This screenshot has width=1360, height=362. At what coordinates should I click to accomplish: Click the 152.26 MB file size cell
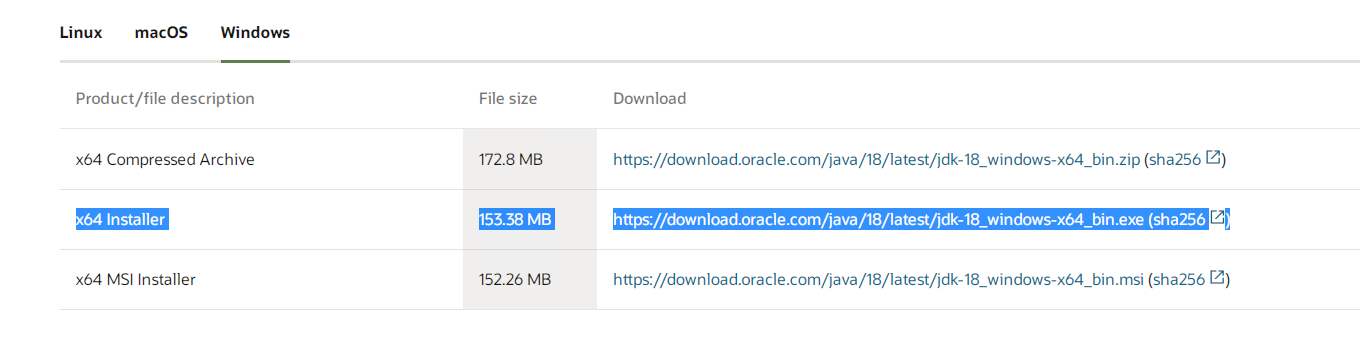point(515,279)
